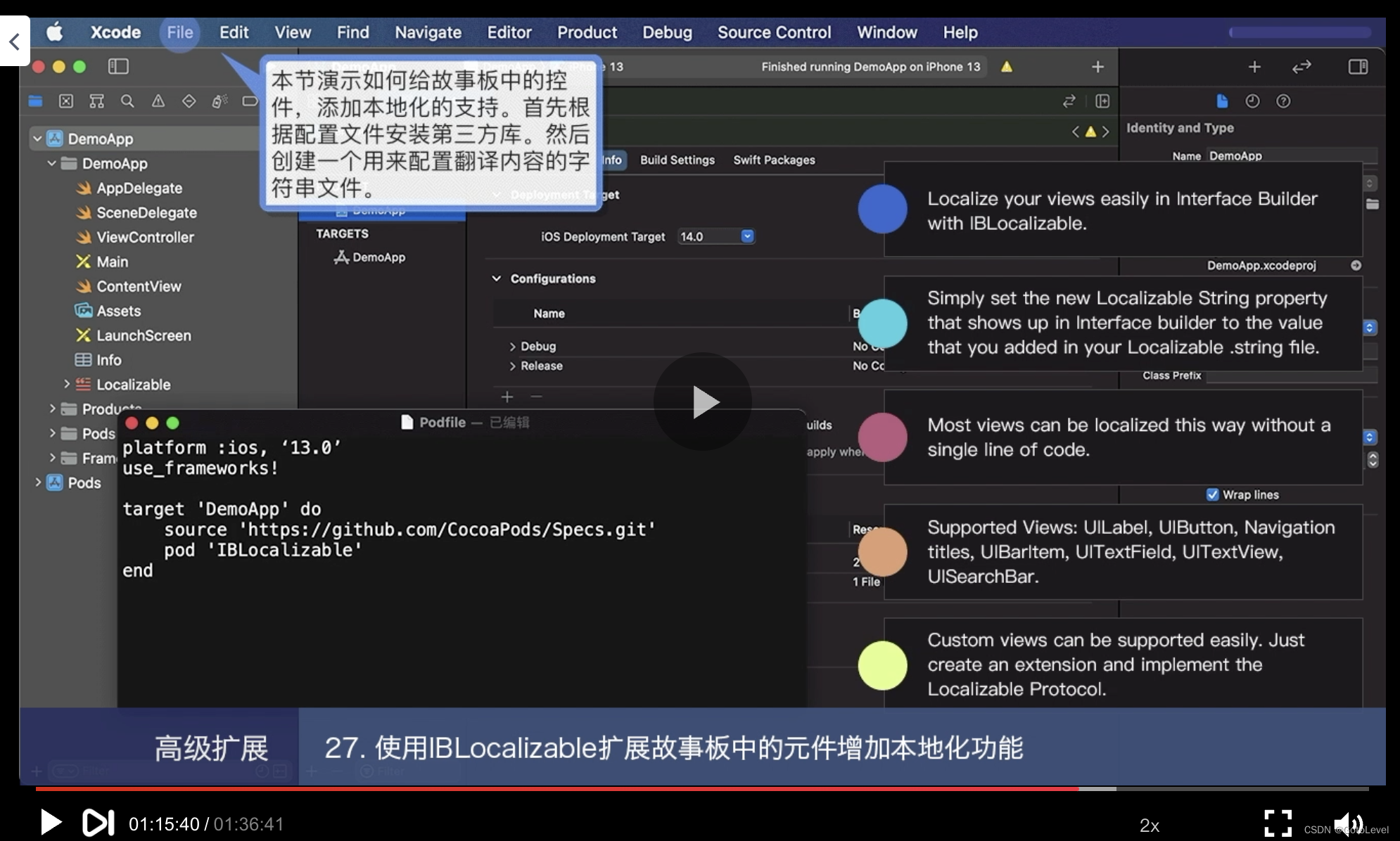This screenshot has height=841, width=1400.
Task: Select AppDelegate file
Action: pos(139,188)
